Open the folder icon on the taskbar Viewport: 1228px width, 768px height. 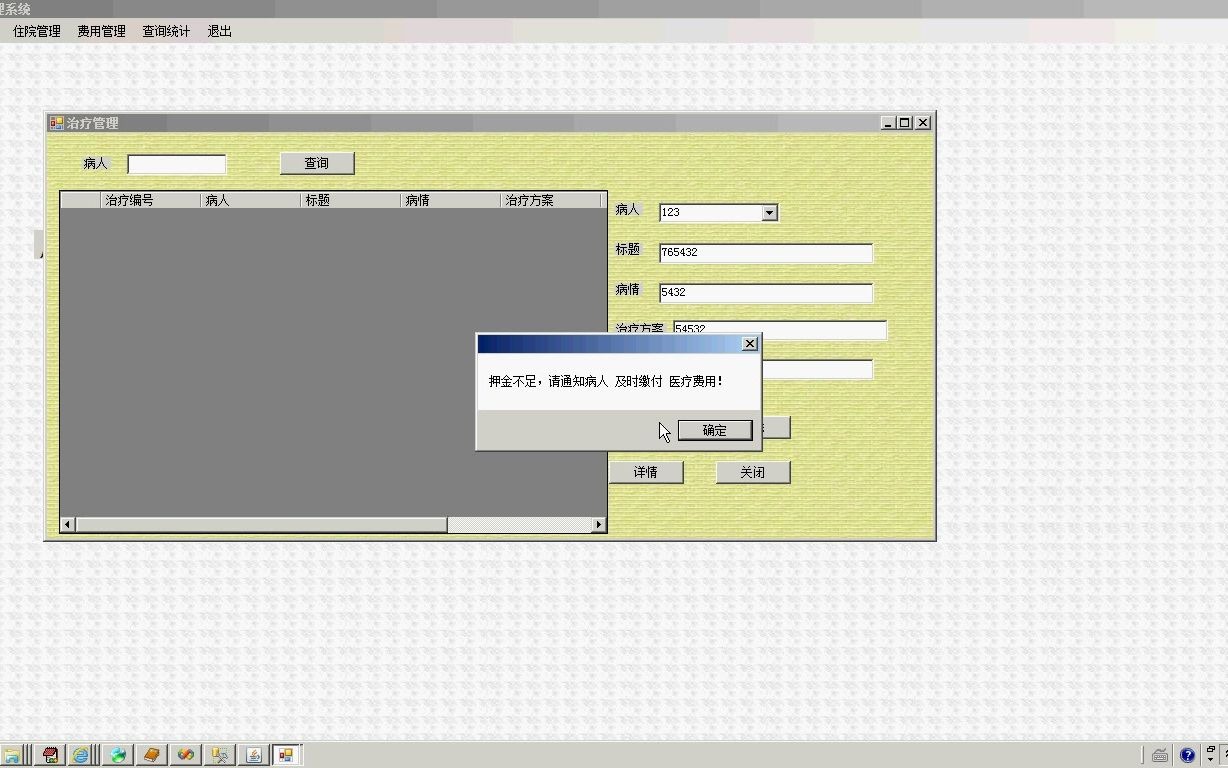click(12, 754)
